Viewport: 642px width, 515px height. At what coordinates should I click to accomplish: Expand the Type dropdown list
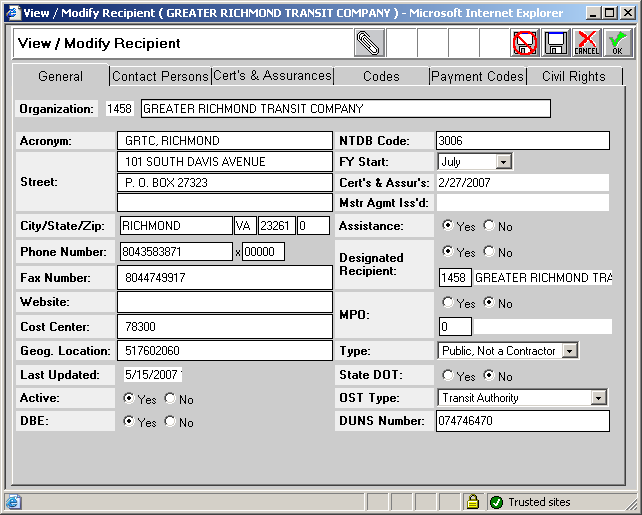coord(569,351)
